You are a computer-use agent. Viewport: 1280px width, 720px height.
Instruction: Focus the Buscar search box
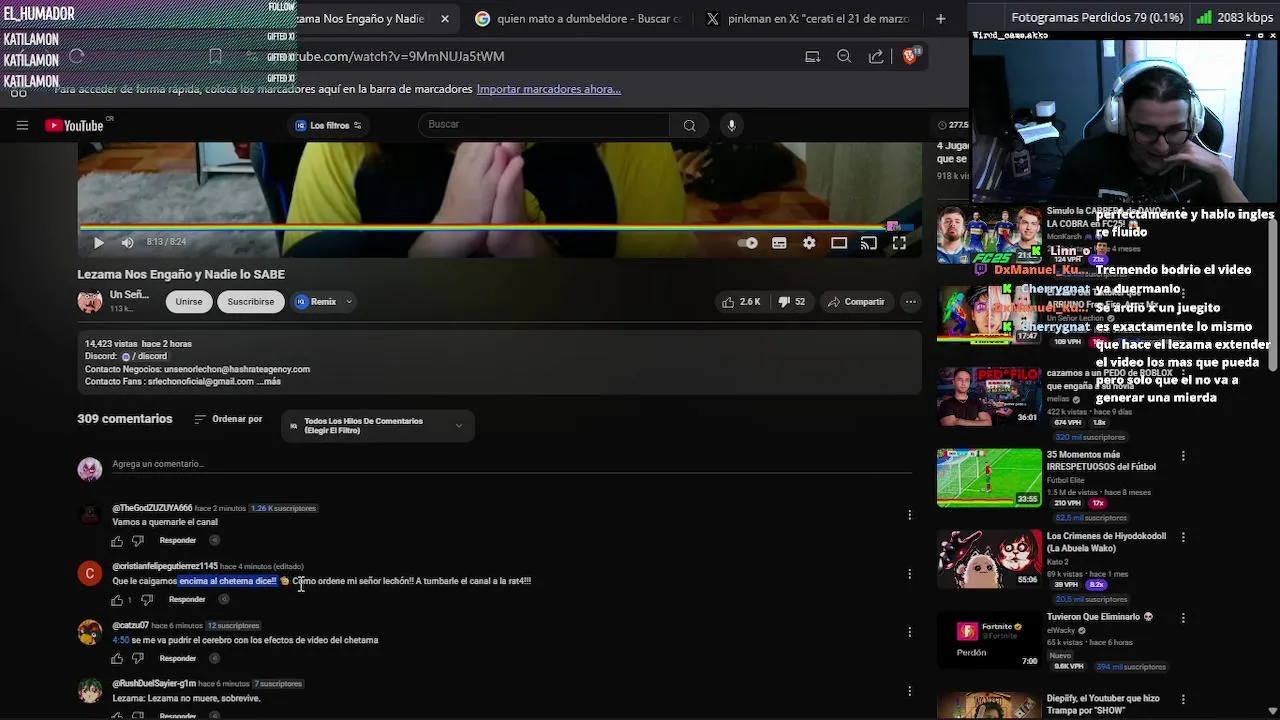click(545, 124)
